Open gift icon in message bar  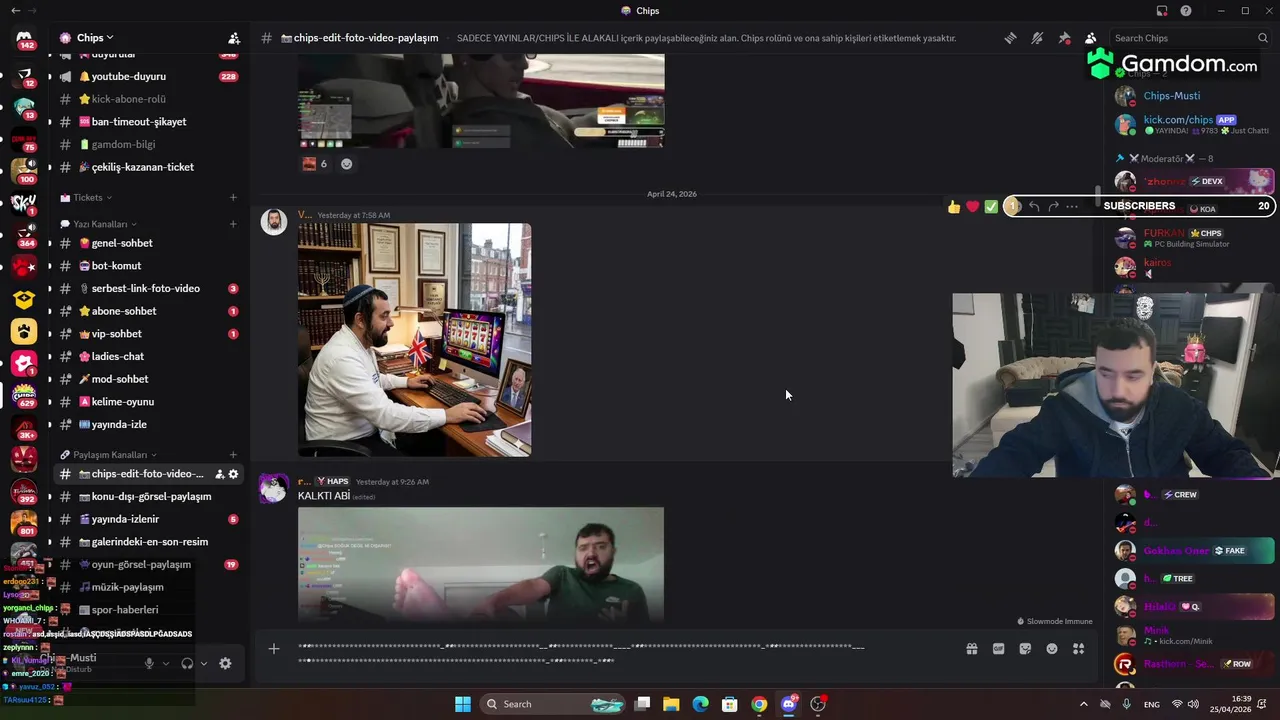[971, 649]
